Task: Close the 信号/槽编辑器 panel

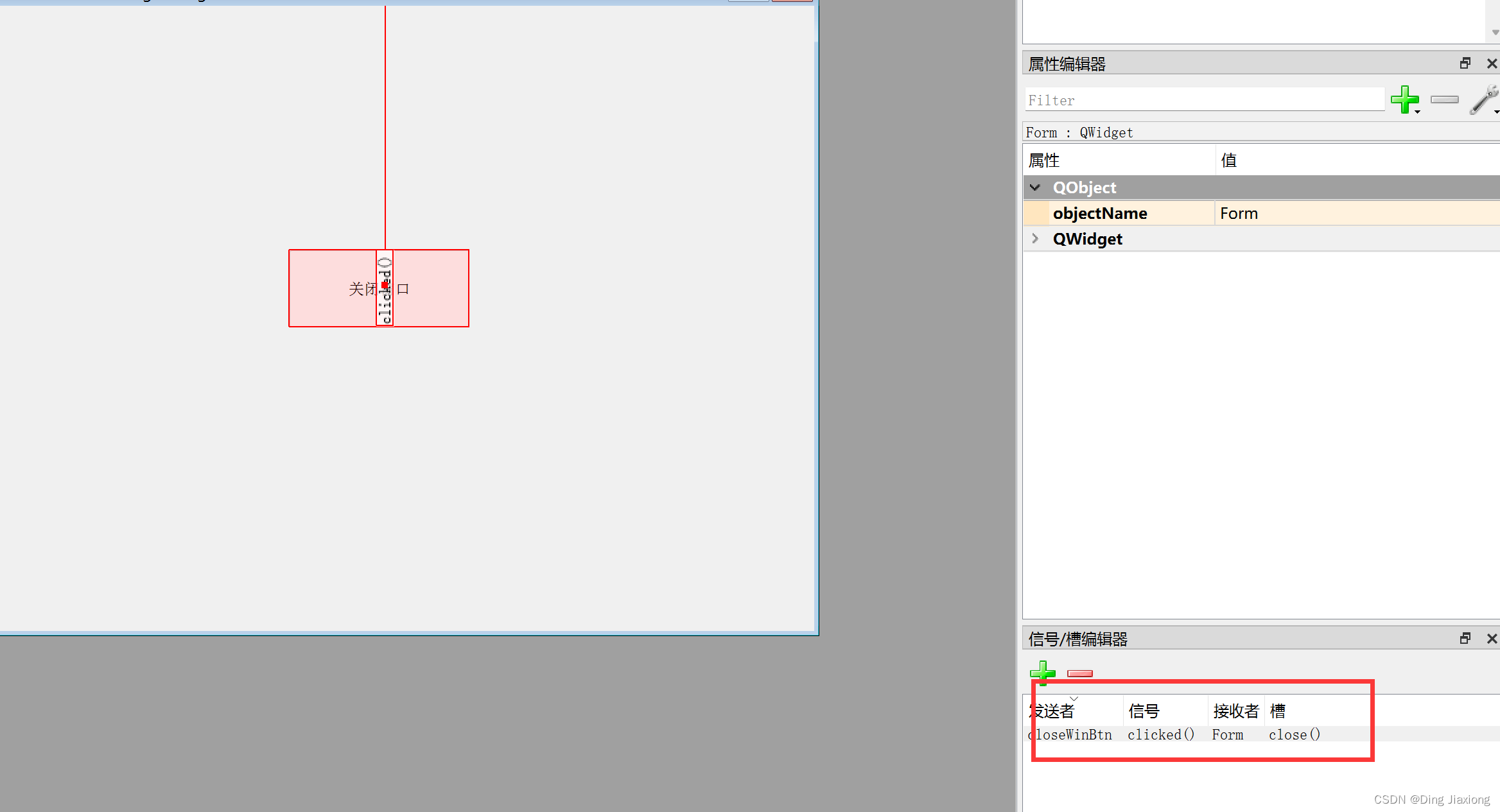Action: click(x=1492, y=639)
